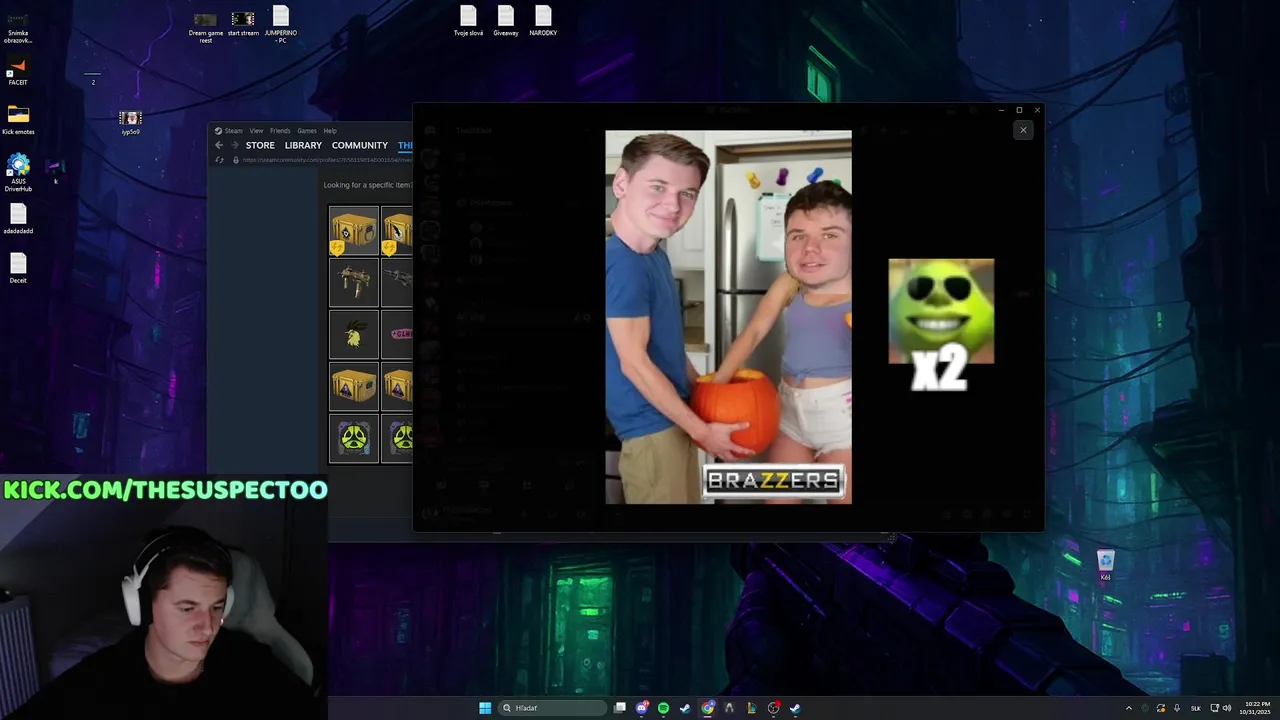Click the steamcommunity.com URL in Steam
The image size is (1280, 720).
(327, 160)
